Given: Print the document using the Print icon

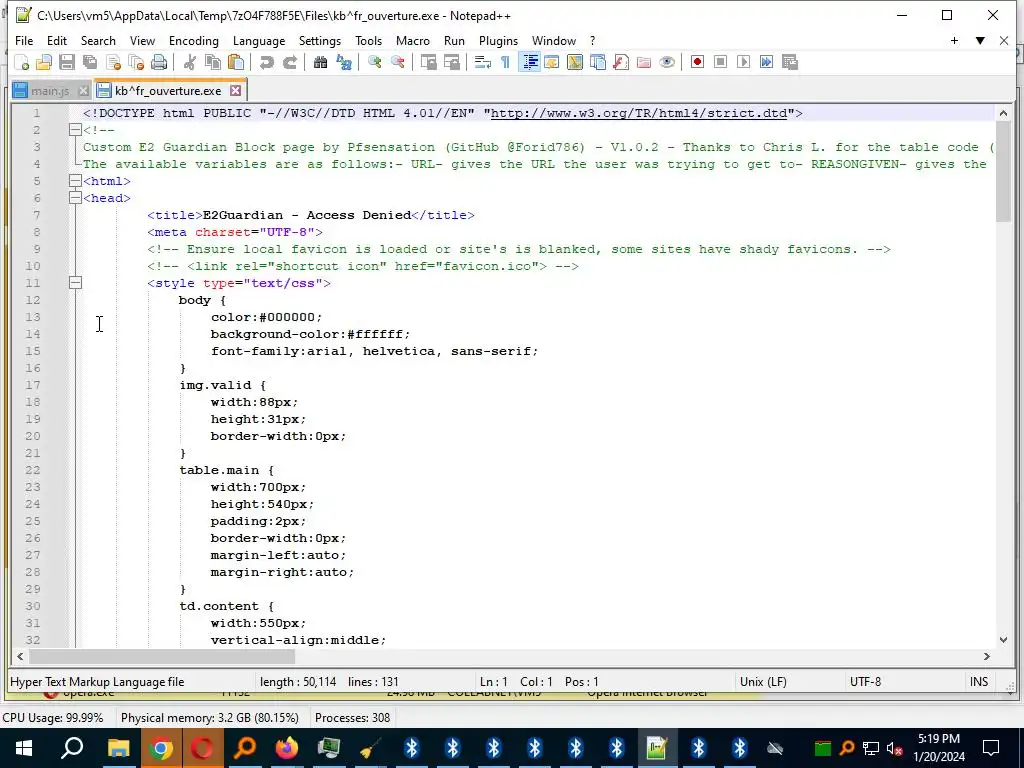Looking at the screenshot, I should 159,62.
